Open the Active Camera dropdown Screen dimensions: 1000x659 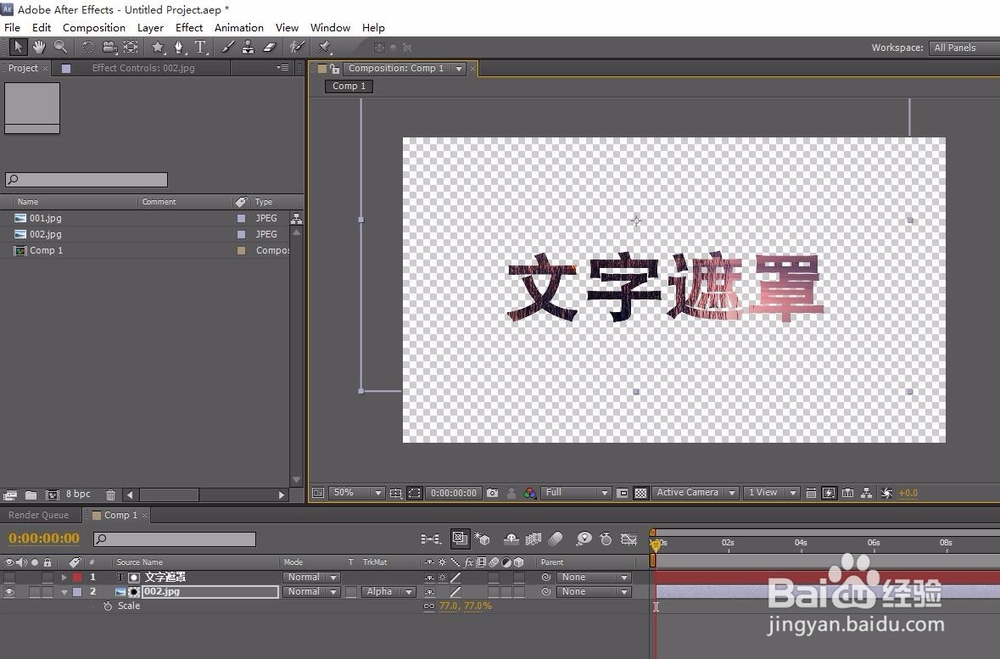tap(696, 493)
